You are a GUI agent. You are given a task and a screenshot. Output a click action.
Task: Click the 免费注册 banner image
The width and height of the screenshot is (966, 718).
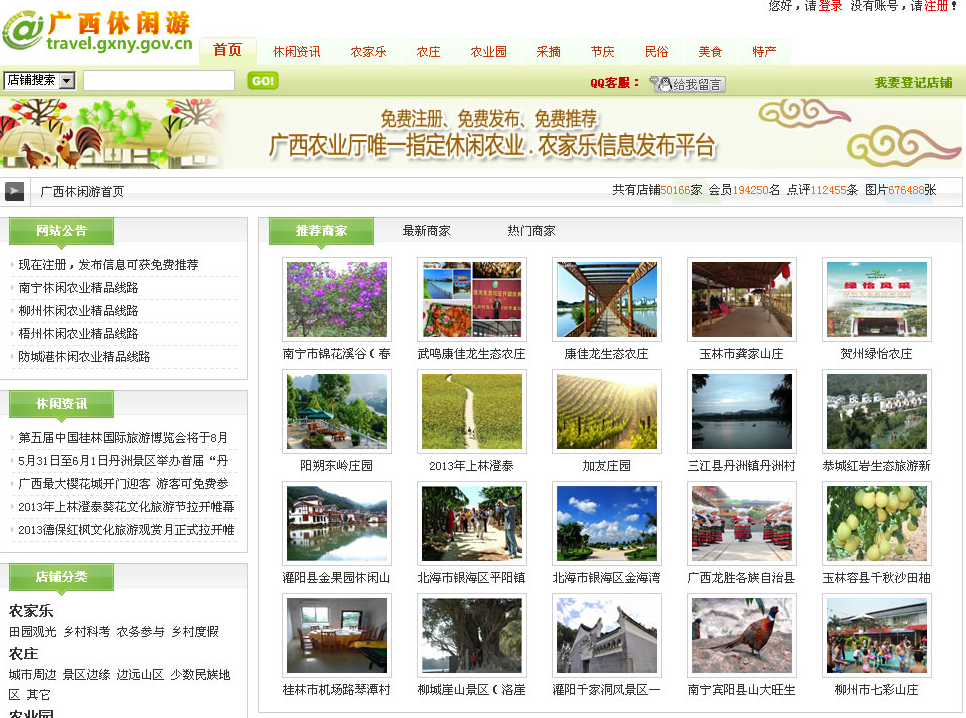coord(481,134)
